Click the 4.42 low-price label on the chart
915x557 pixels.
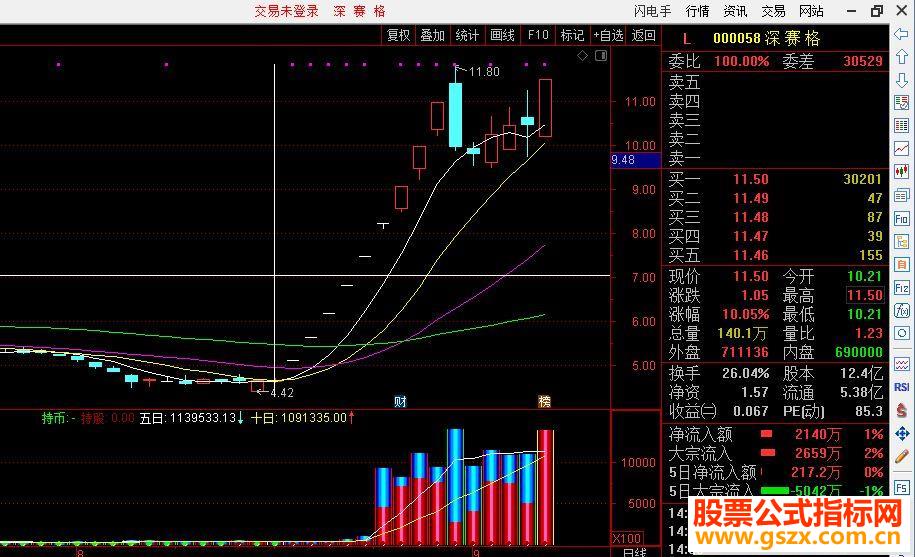click(x=282, y=393)
